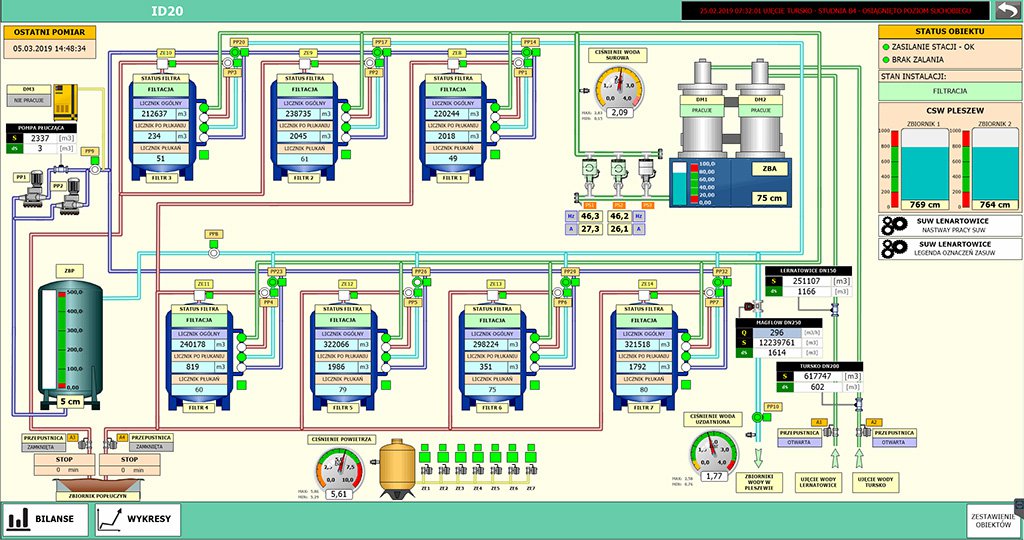The width and height of the screenshot is (1024, 540).
Task: Open SUW Lenartowice Nastawy pracy SUW
Action: 950,226
